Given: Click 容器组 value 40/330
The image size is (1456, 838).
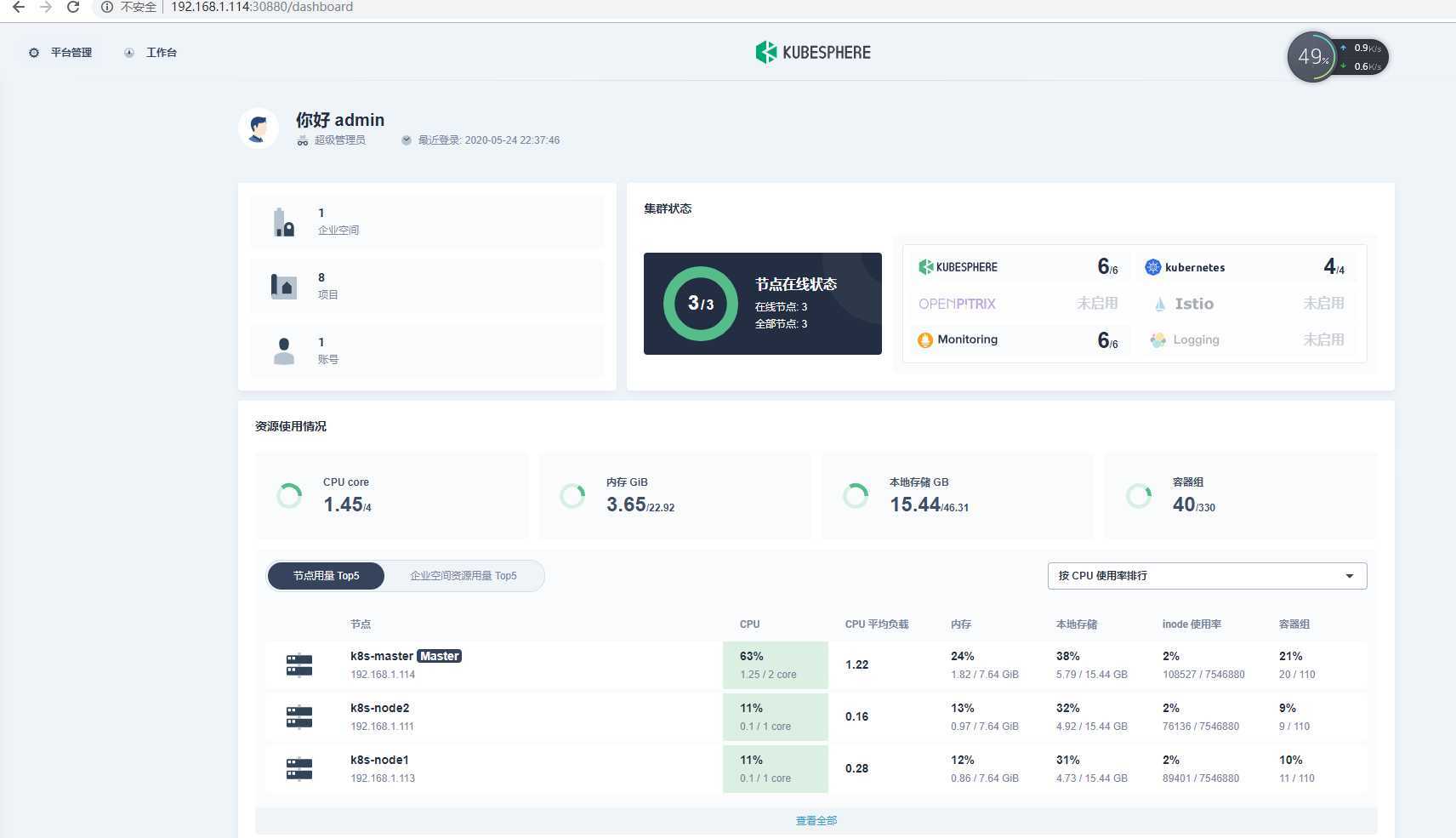Looking at the screenshot, I should point(1194,505).
